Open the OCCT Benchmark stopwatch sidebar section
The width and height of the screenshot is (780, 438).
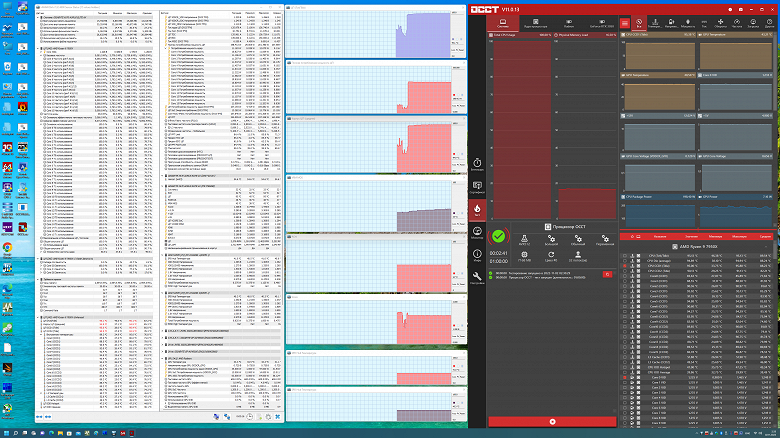pyautogui.click(x=477, y=165)
